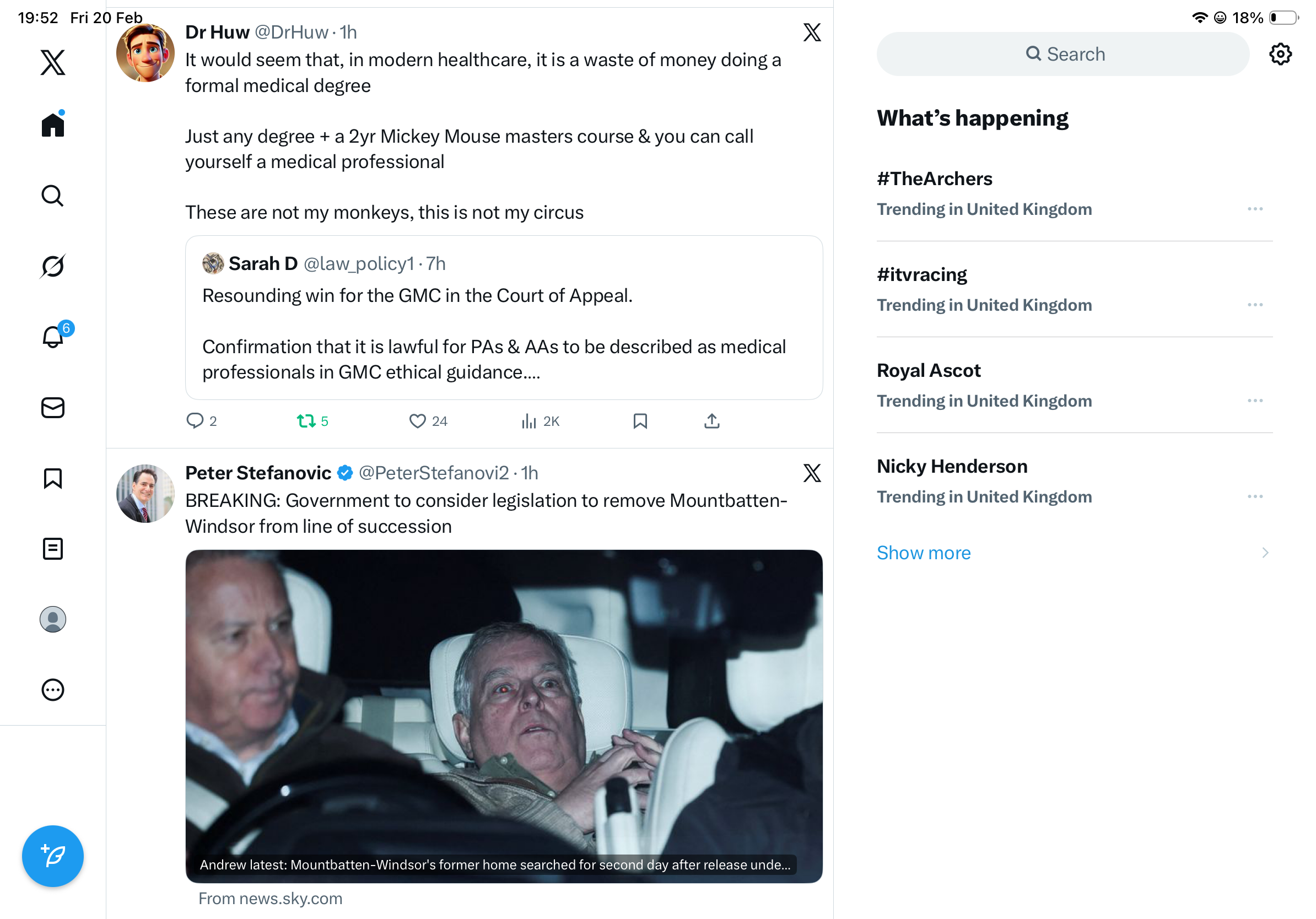Toggle repost on Dr Huw's post
The width and height of the screenshot is (1316, 919).
point(306,421)
